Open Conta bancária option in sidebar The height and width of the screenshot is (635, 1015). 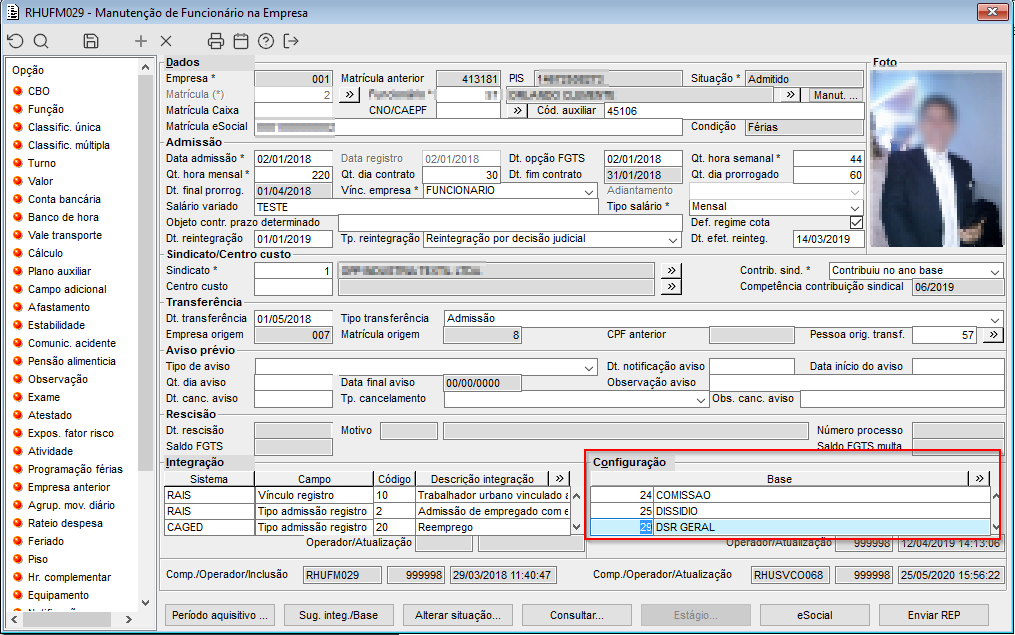point(64,199)
